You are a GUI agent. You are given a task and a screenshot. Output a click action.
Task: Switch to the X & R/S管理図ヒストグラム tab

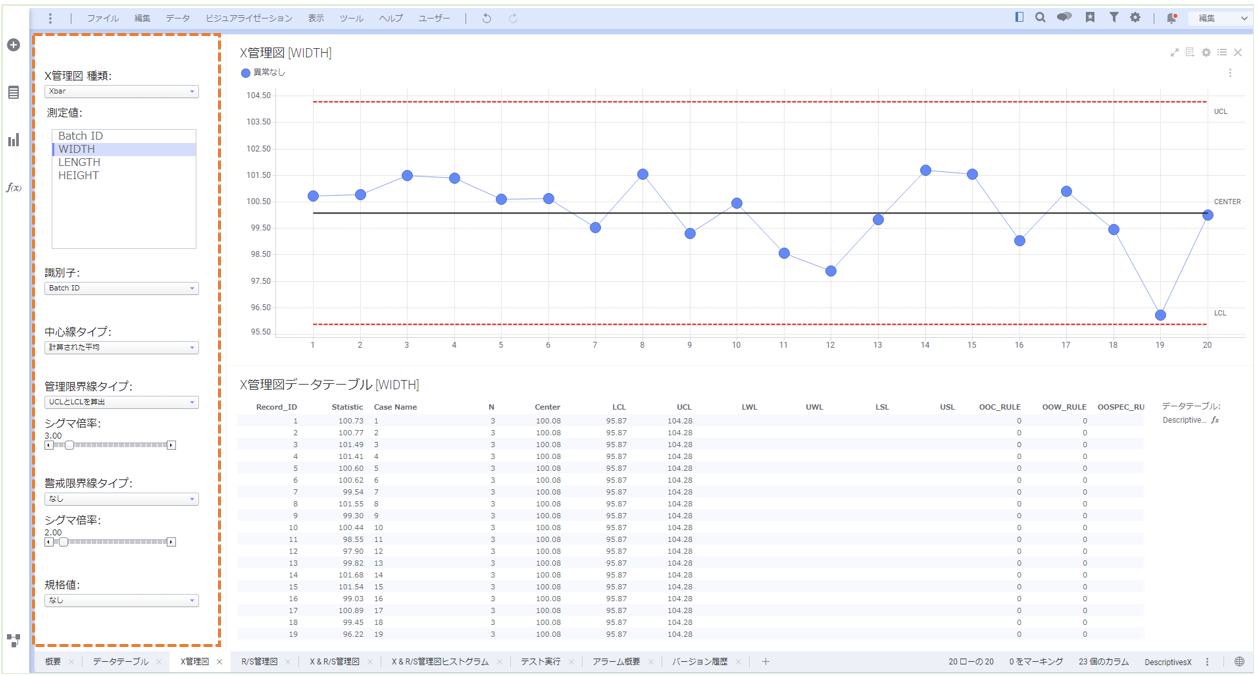pyautogui.click(x=440, y=662)
